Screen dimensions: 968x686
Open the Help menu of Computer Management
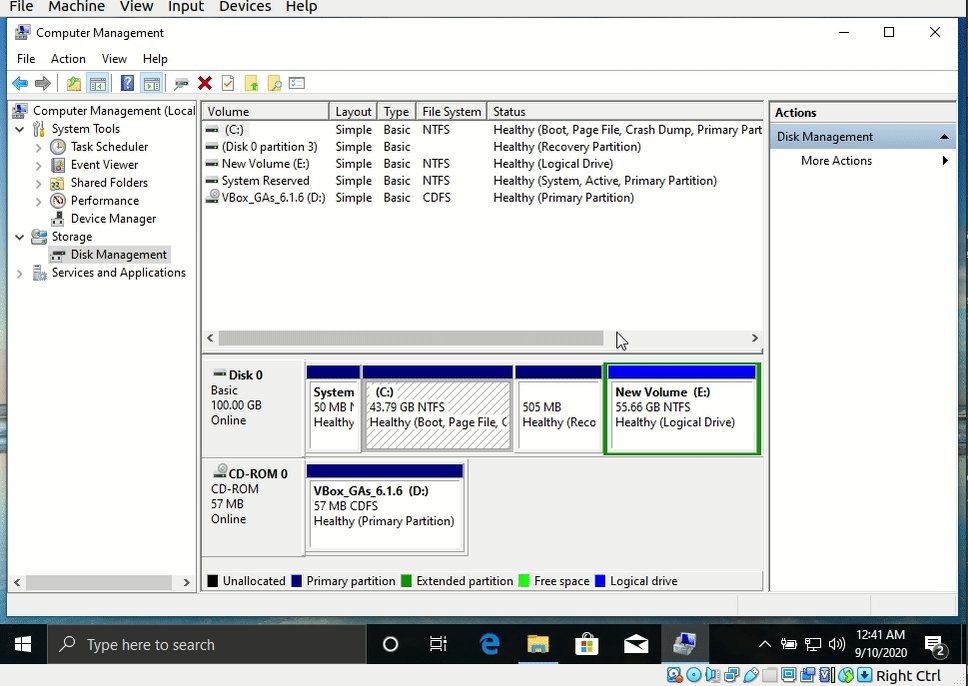tap(155, 59)
